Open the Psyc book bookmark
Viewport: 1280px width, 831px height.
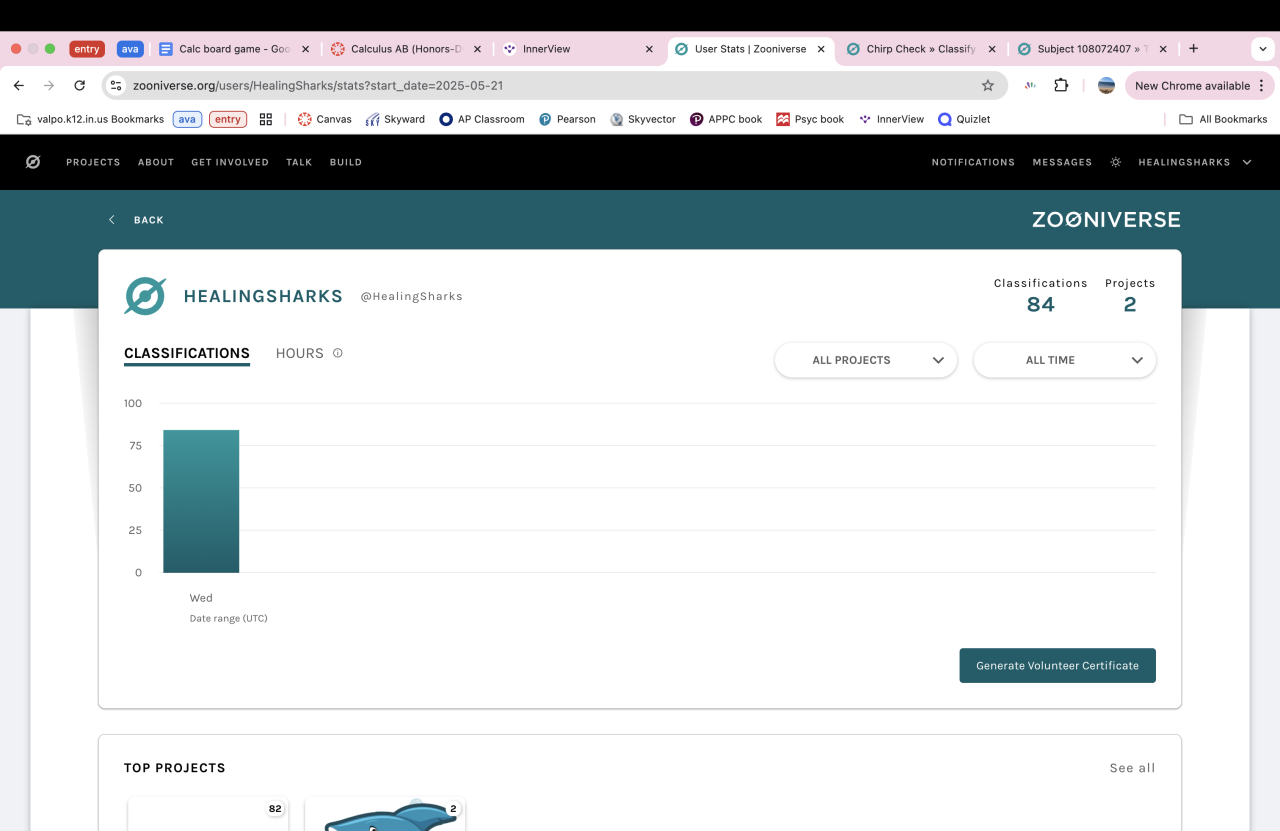tap(810, 119)
